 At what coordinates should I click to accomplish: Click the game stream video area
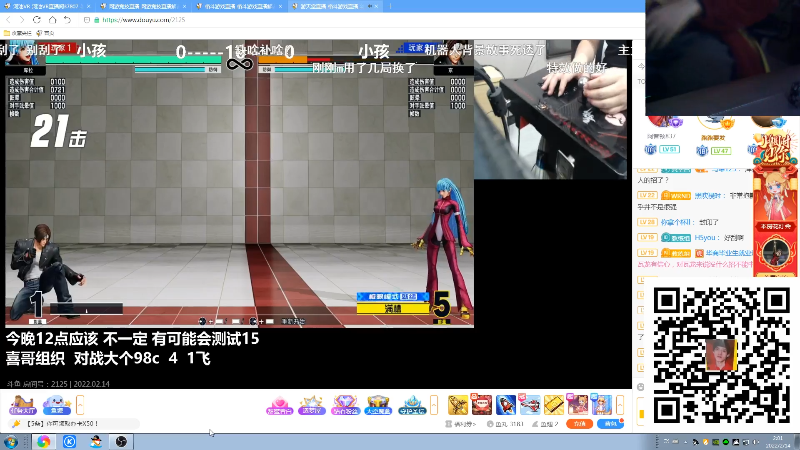239,184
